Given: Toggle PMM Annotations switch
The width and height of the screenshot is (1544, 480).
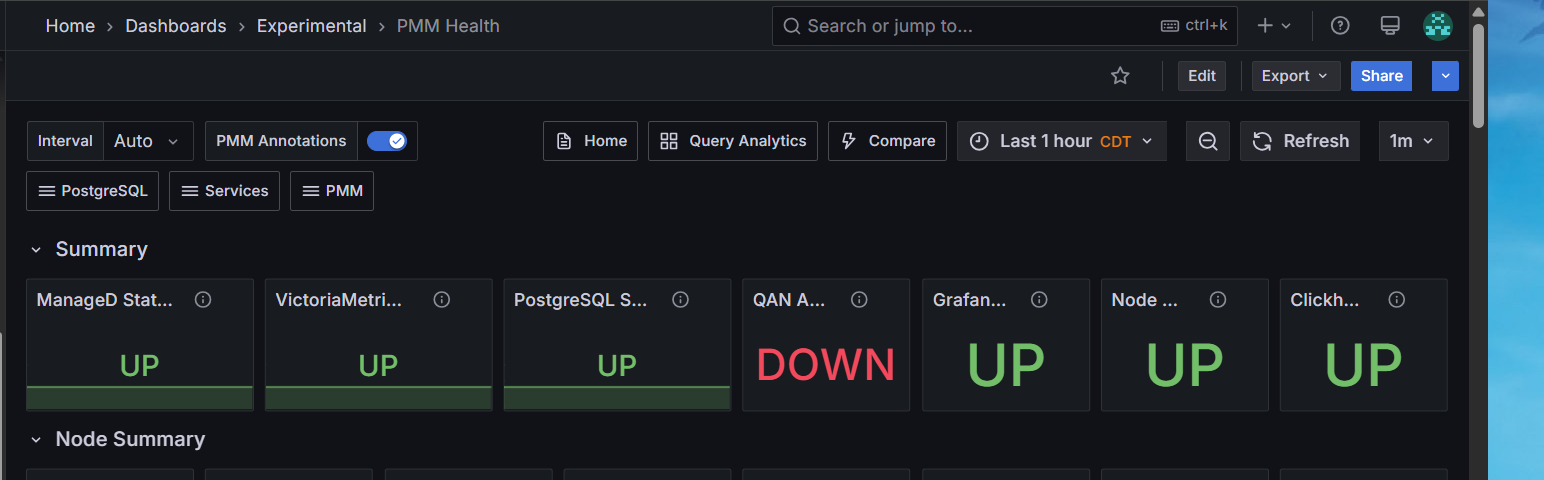Looking at the screenshot, I should [x=387, y=141].
